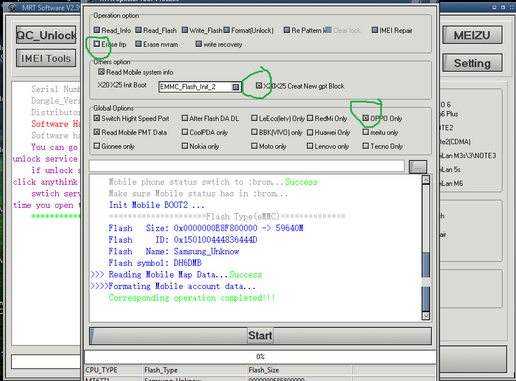516x381 pixels.
Task: Click the MRT Software title bar icon
Action: (12, 7)
